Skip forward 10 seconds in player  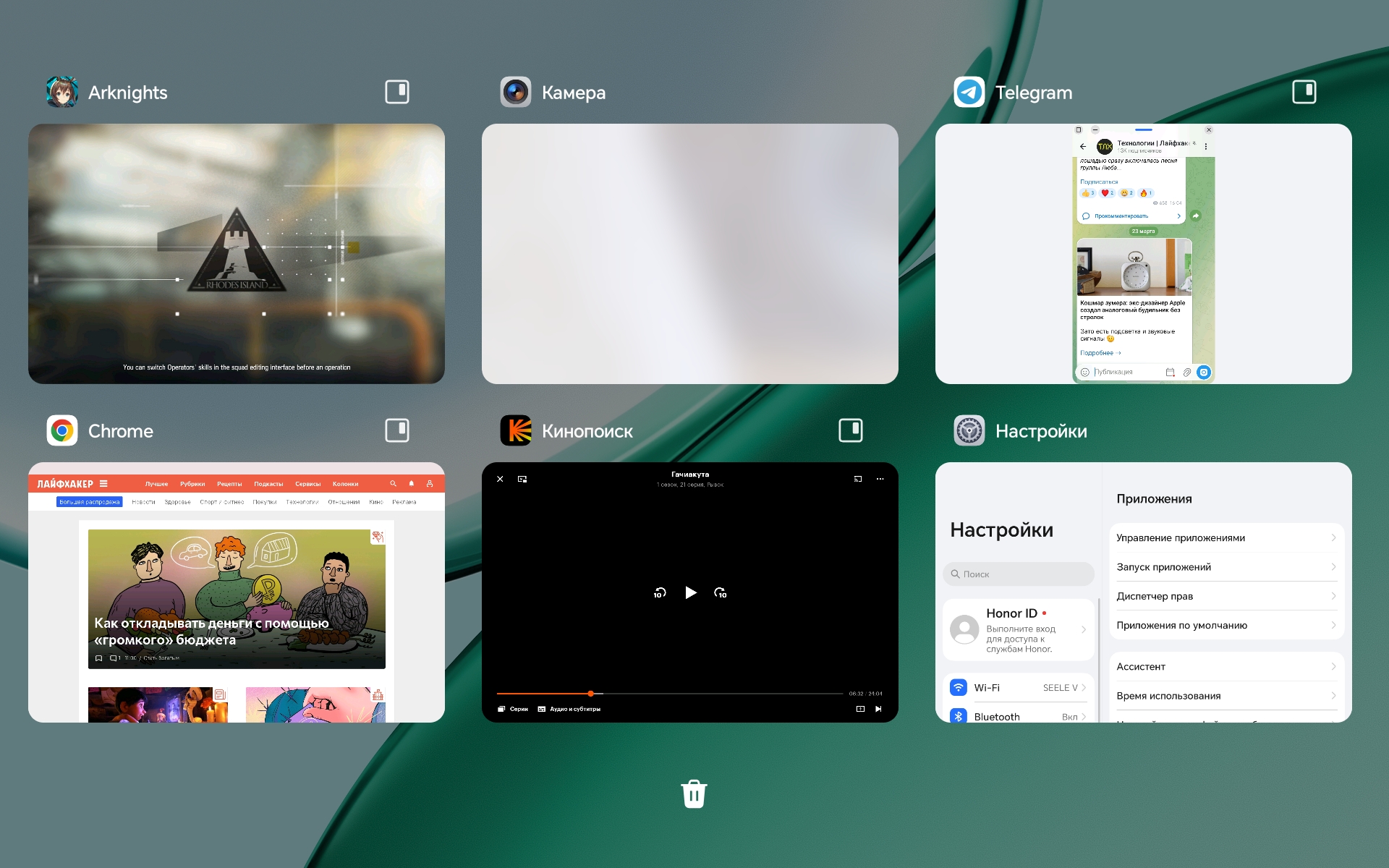coord(721,593)
